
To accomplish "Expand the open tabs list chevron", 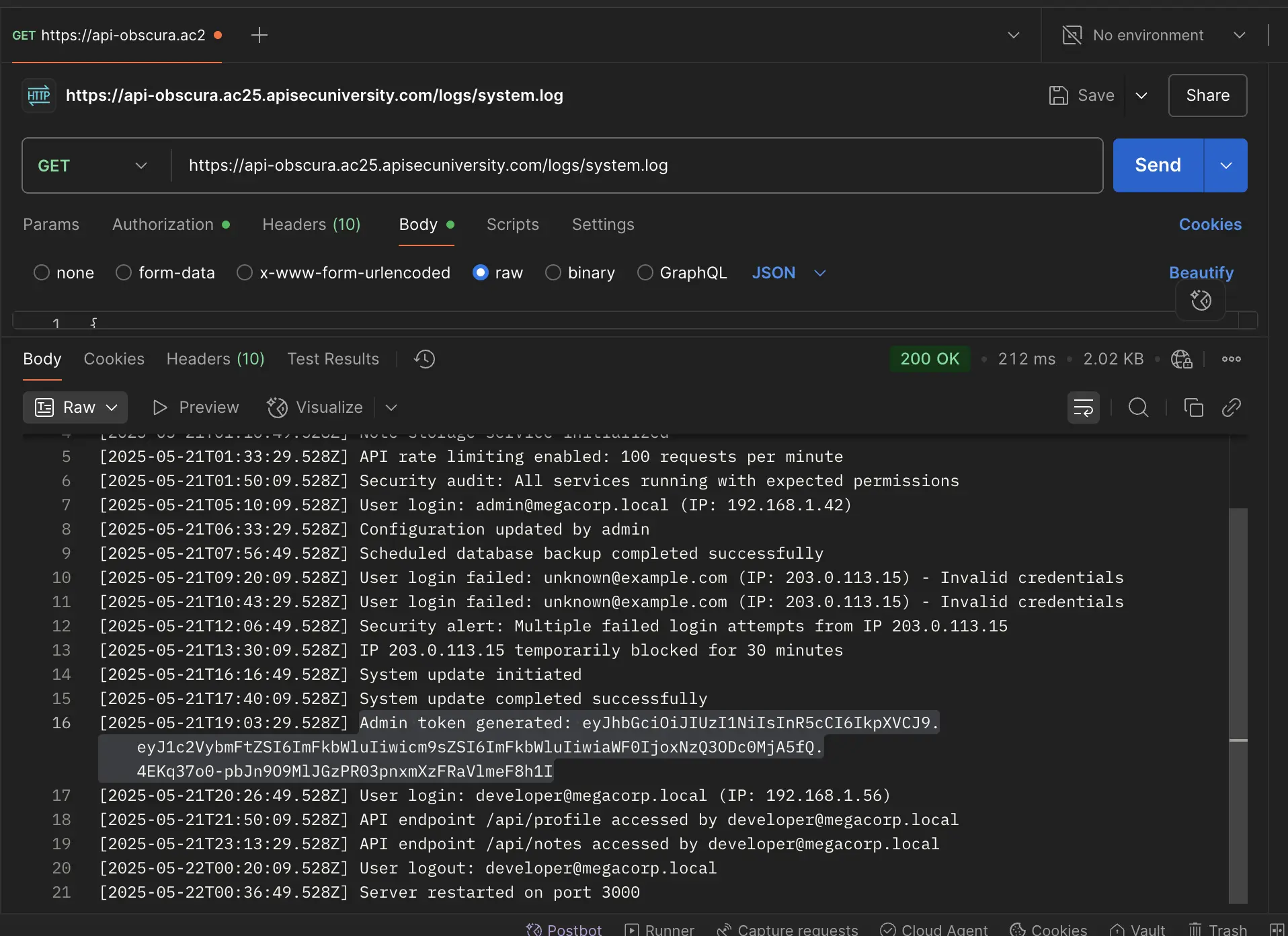I will pos(1014,35).
